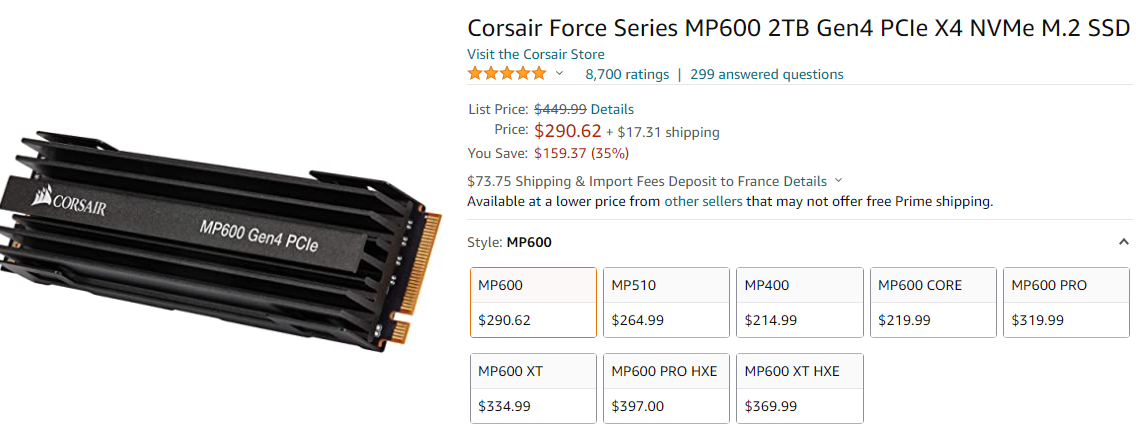Screen dimensions: 1136x431
Task: Choose the MP600 PRO style
Action: pos(1066,303)
